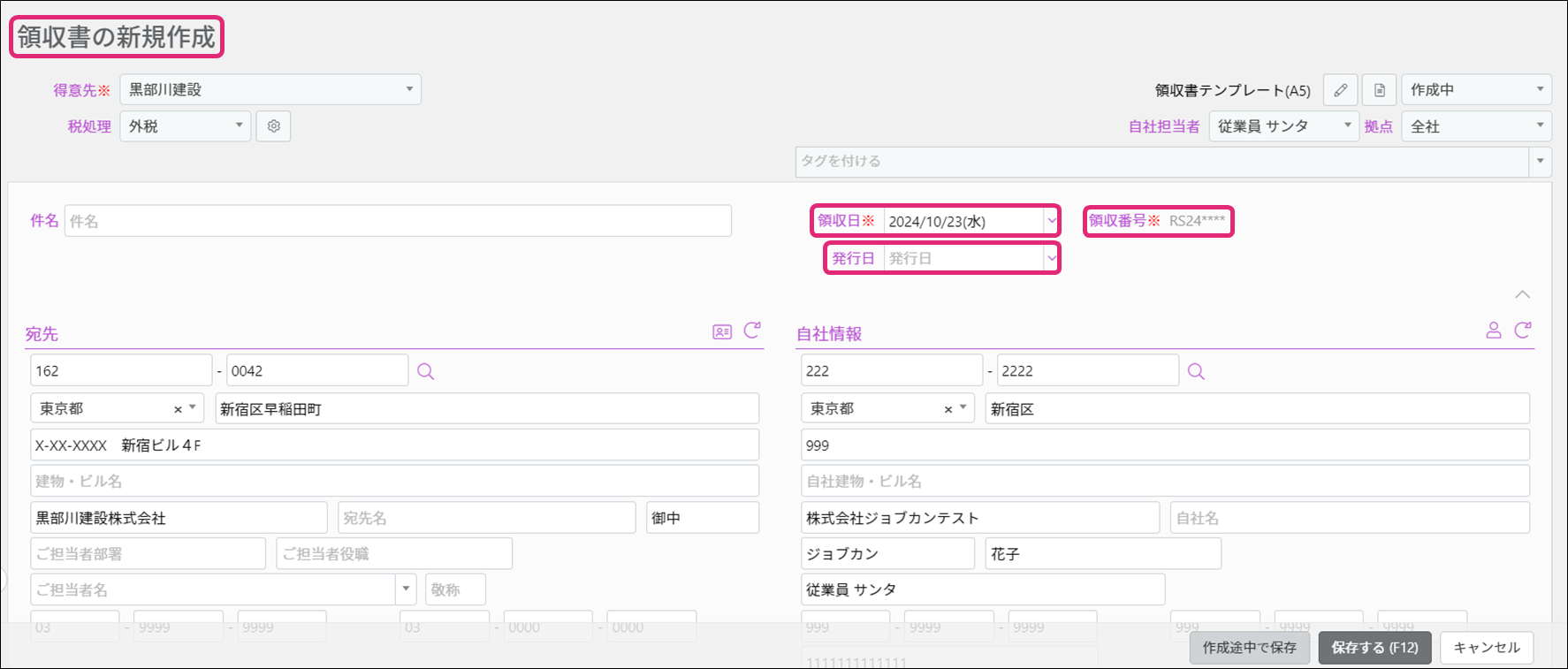Click the person icon in 自社情報 section
This screenshot has height=669, width=1568.
tap(1493, 331)
